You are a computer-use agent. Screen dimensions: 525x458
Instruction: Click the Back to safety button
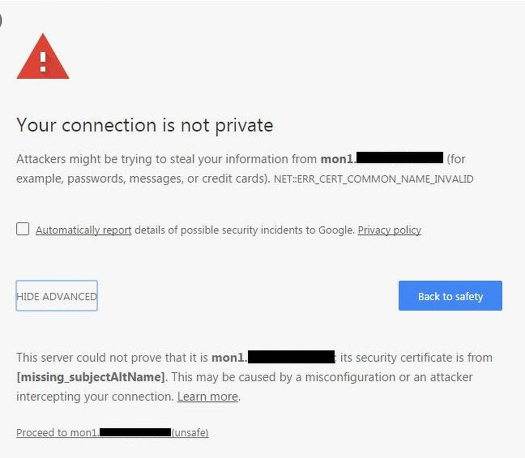coord(450,296)
